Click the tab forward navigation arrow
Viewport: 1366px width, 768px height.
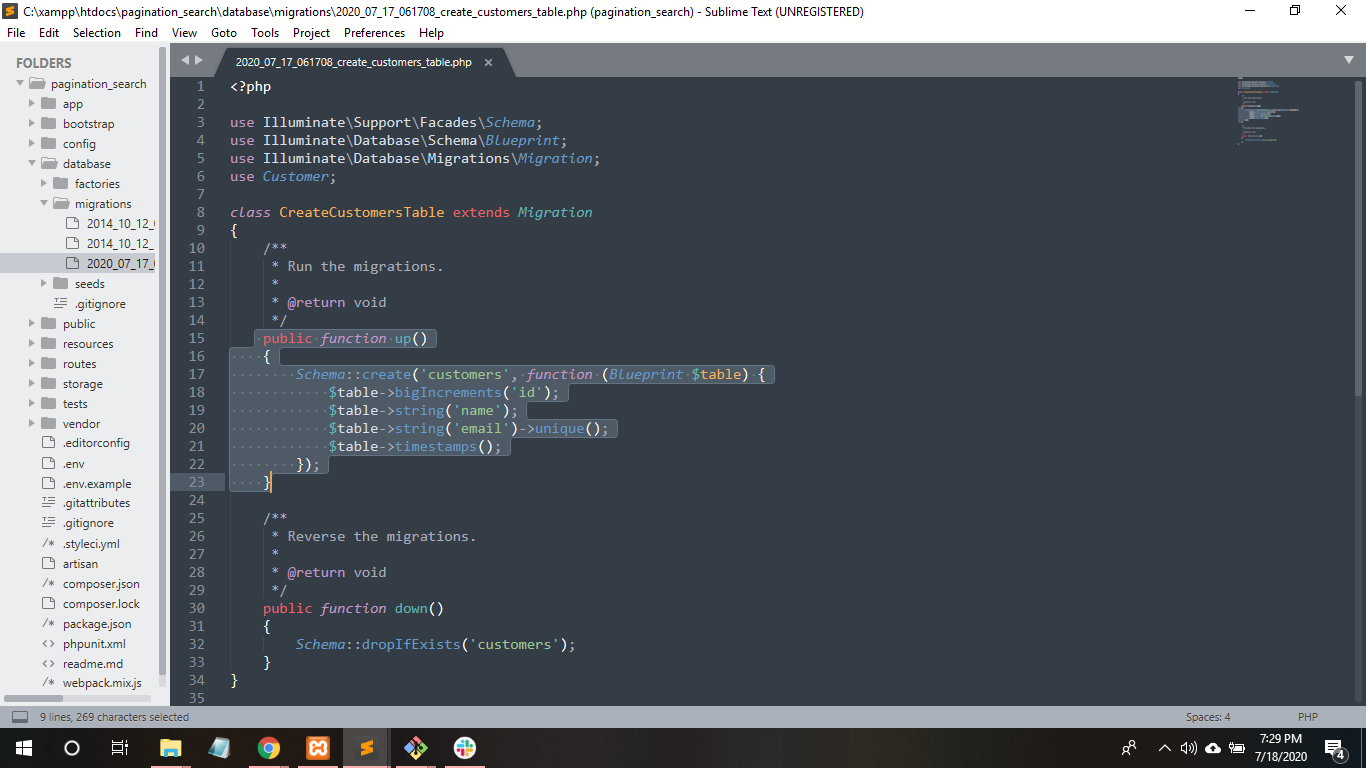(x=198, y=60)
